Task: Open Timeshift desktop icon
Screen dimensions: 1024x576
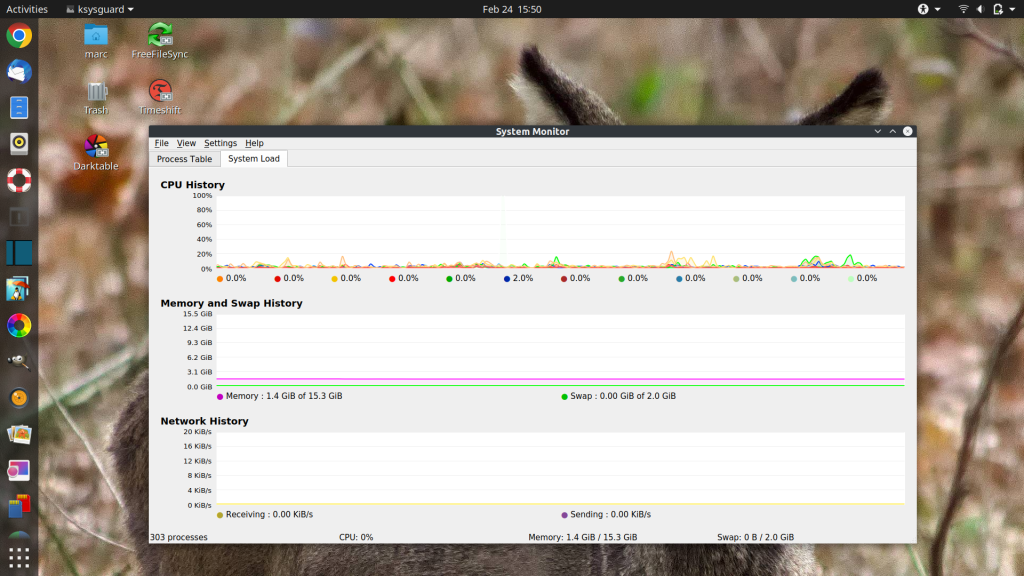Action: [x=160, y=98]
